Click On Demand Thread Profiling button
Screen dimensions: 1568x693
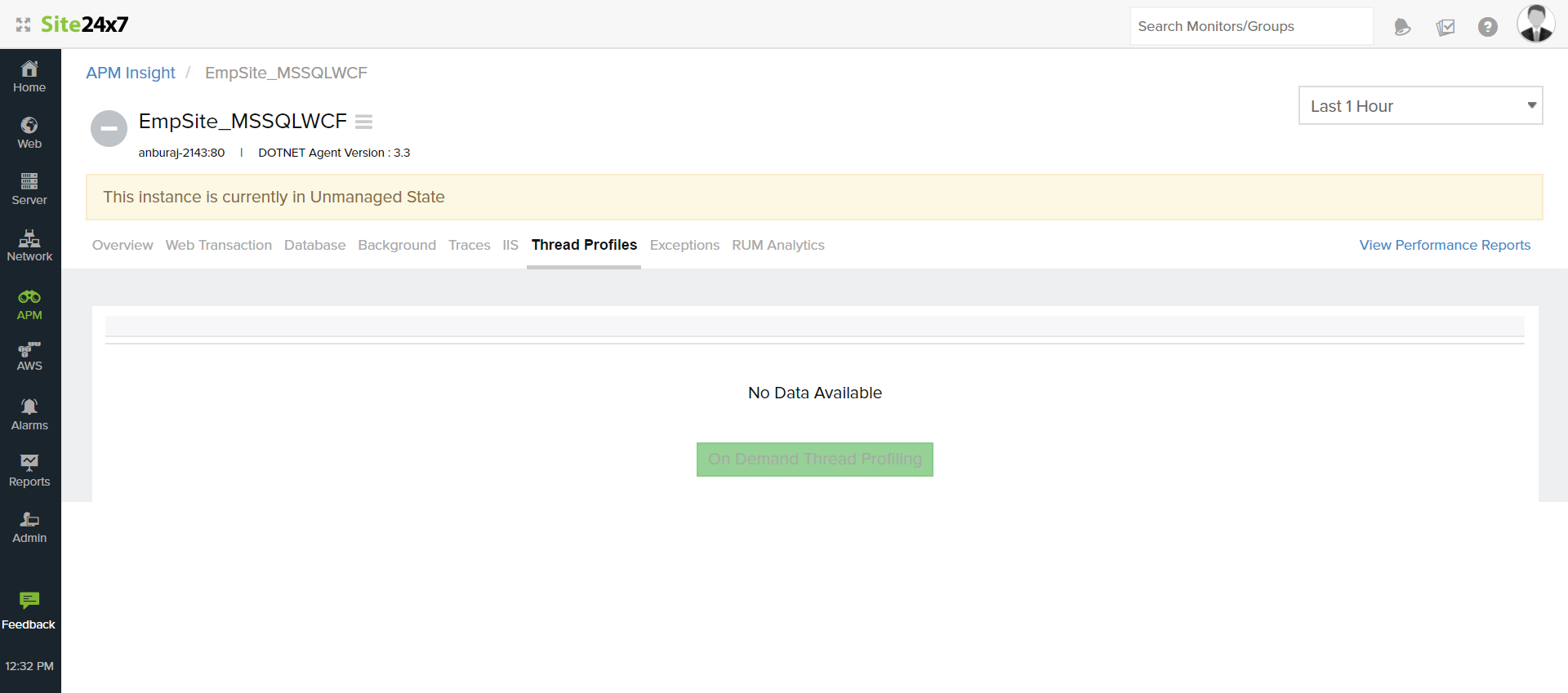[x=814, y=460]
